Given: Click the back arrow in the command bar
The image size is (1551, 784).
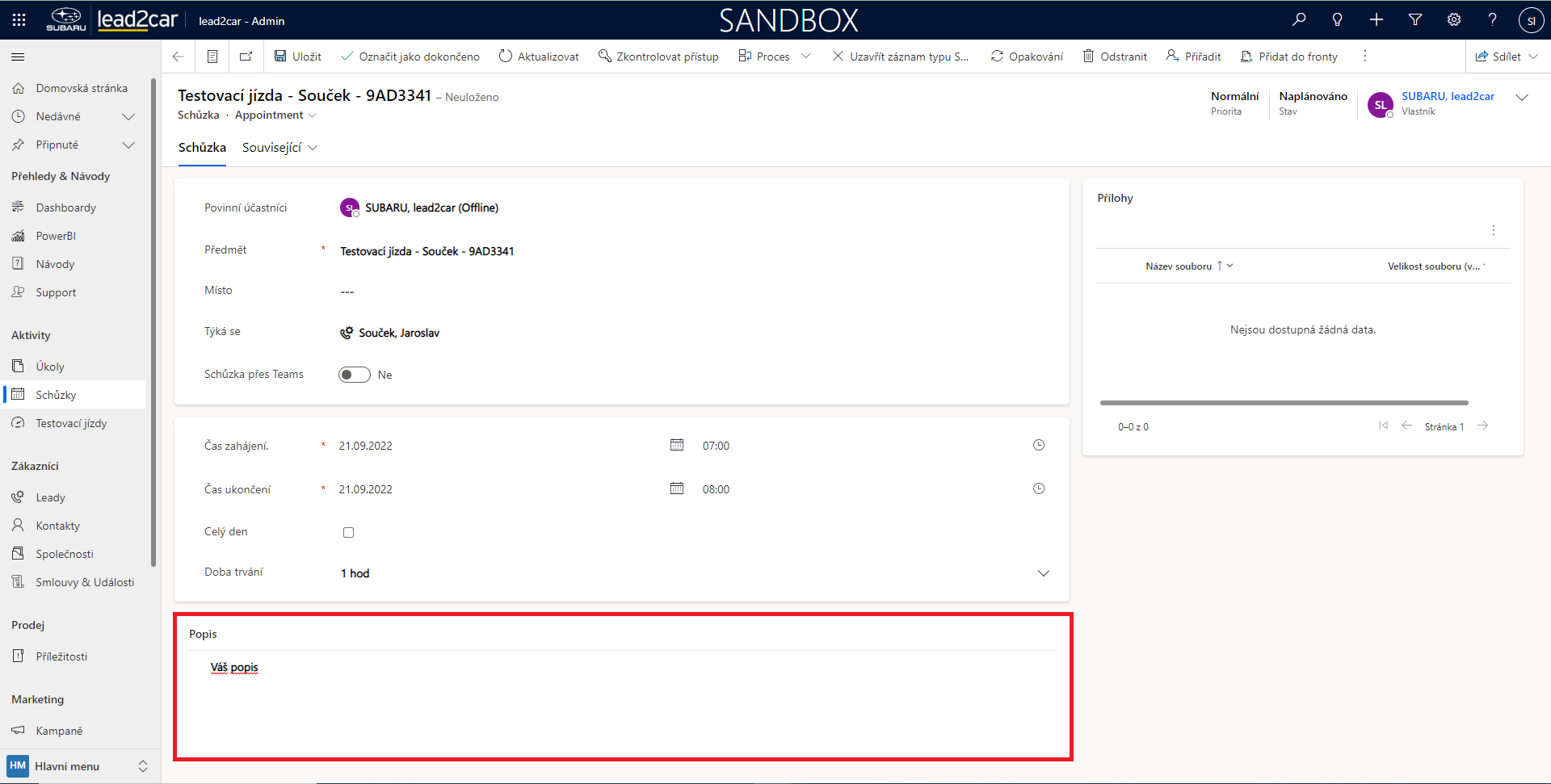Looking at the screenshot, I should click(x=179, y=57).
